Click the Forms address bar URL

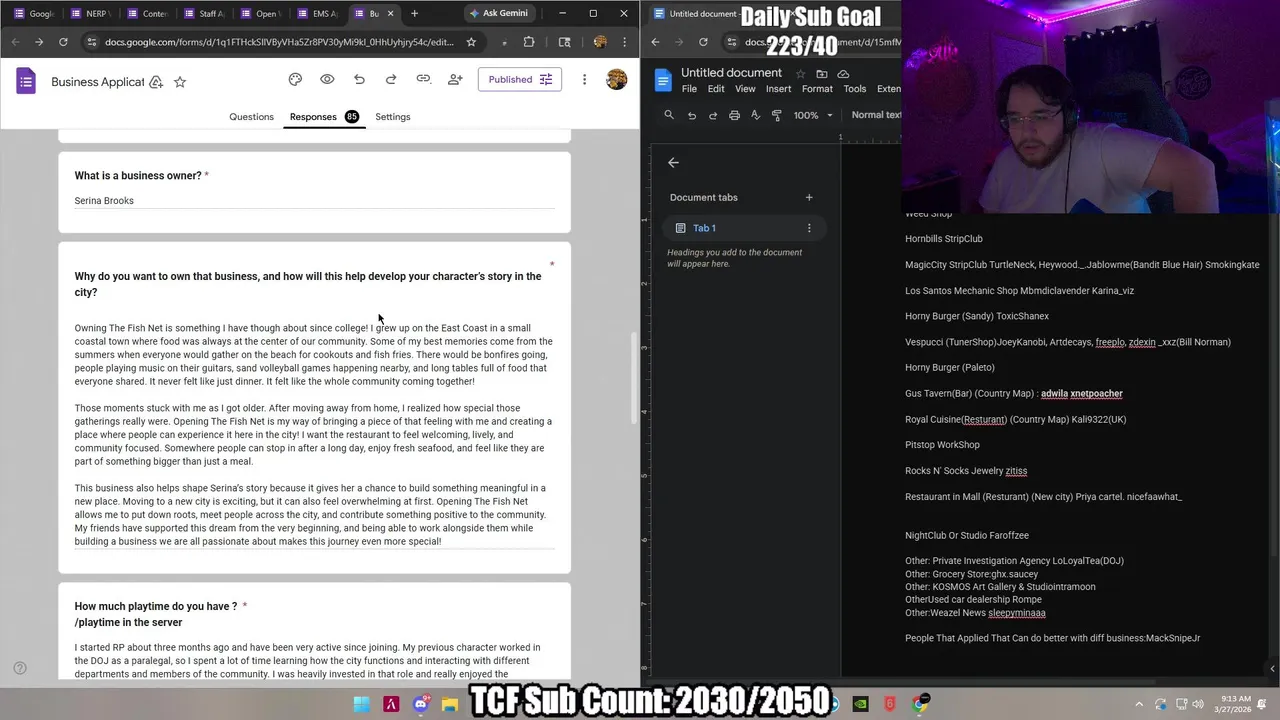[x=279, y=42]
